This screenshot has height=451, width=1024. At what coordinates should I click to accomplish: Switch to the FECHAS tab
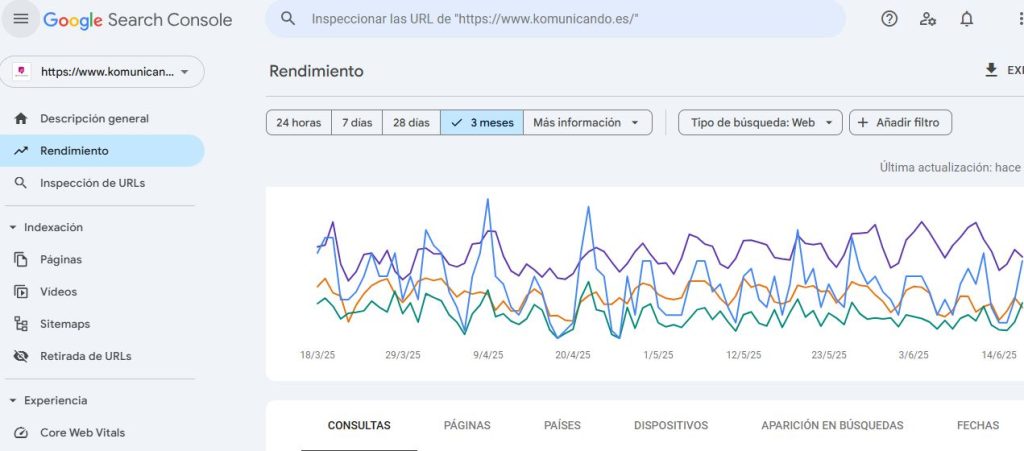(x=978, y=426)
